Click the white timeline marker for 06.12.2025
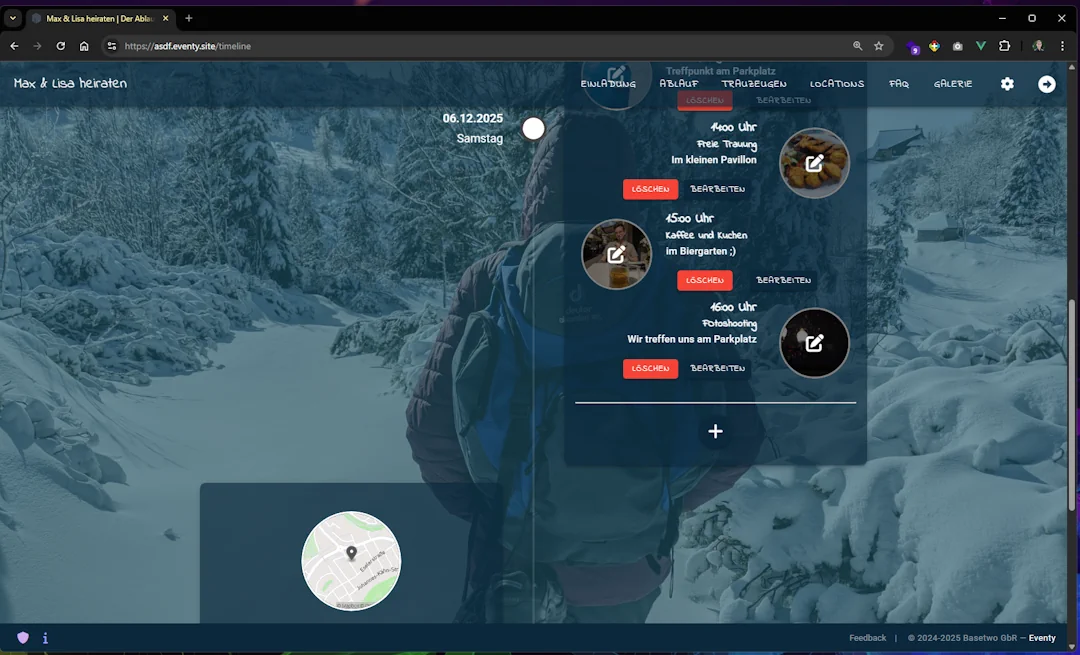1080x655 pixels. click(x=533, y=129)
